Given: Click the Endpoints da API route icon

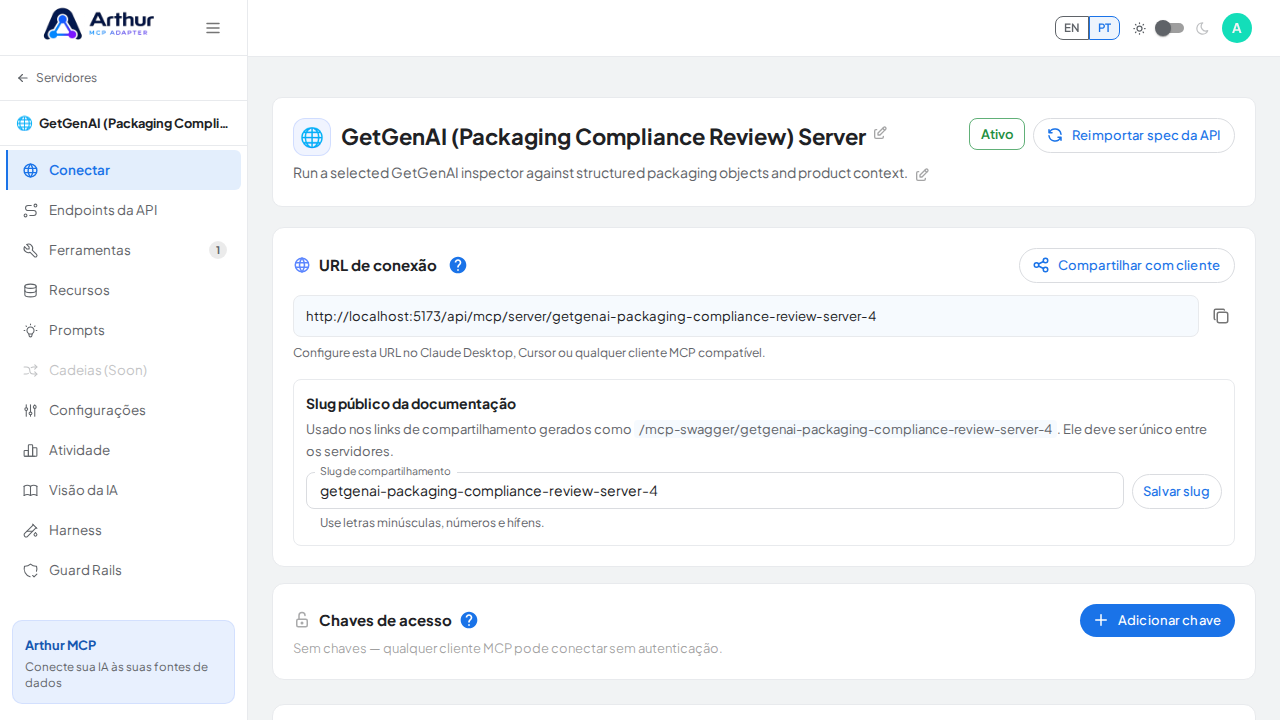Looking at the screenshot, I should point(31,210).
